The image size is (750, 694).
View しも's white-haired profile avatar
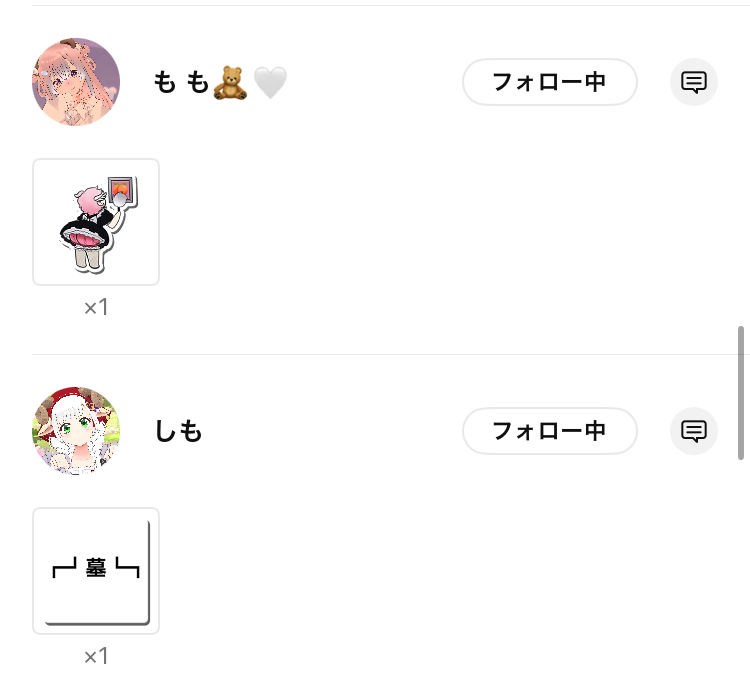tap(76, 431)
